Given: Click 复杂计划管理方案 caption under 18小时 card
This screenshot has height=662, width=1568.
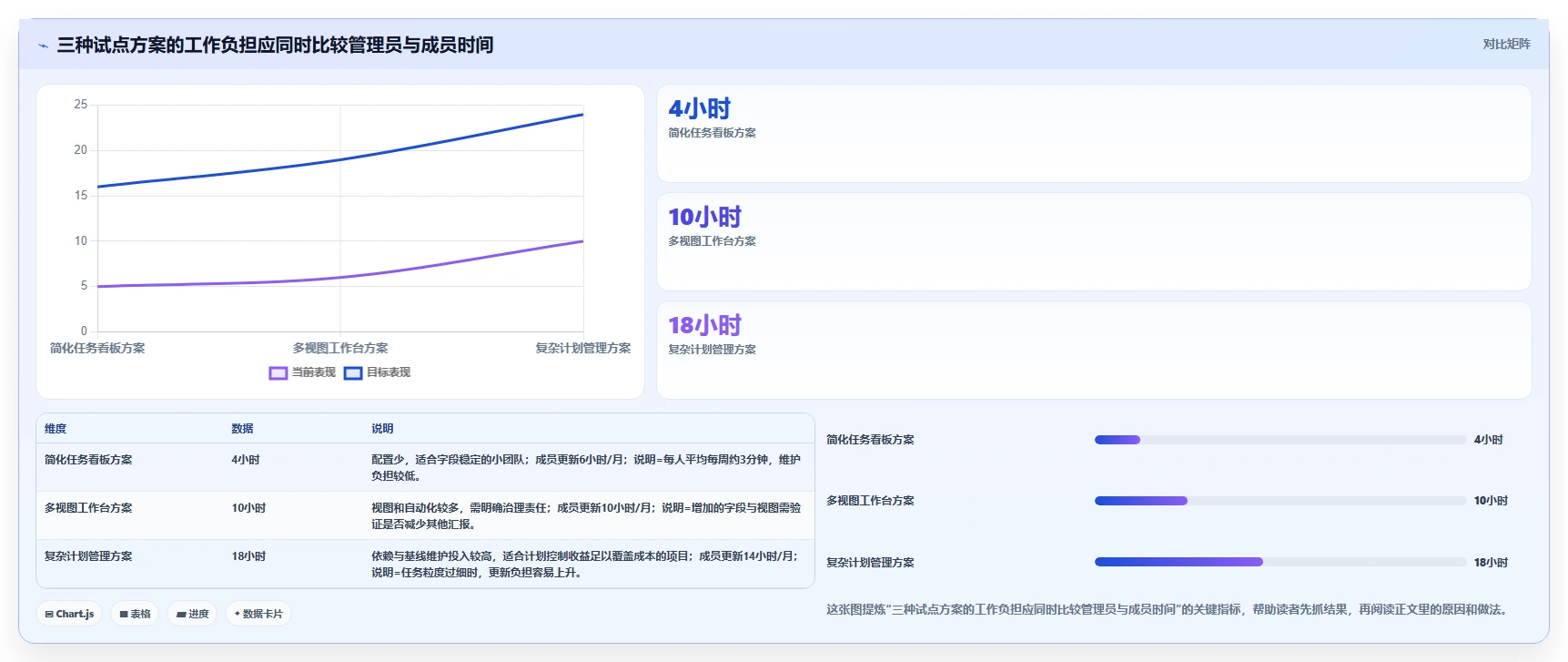Looking at the screenshot, I should 712,350.
